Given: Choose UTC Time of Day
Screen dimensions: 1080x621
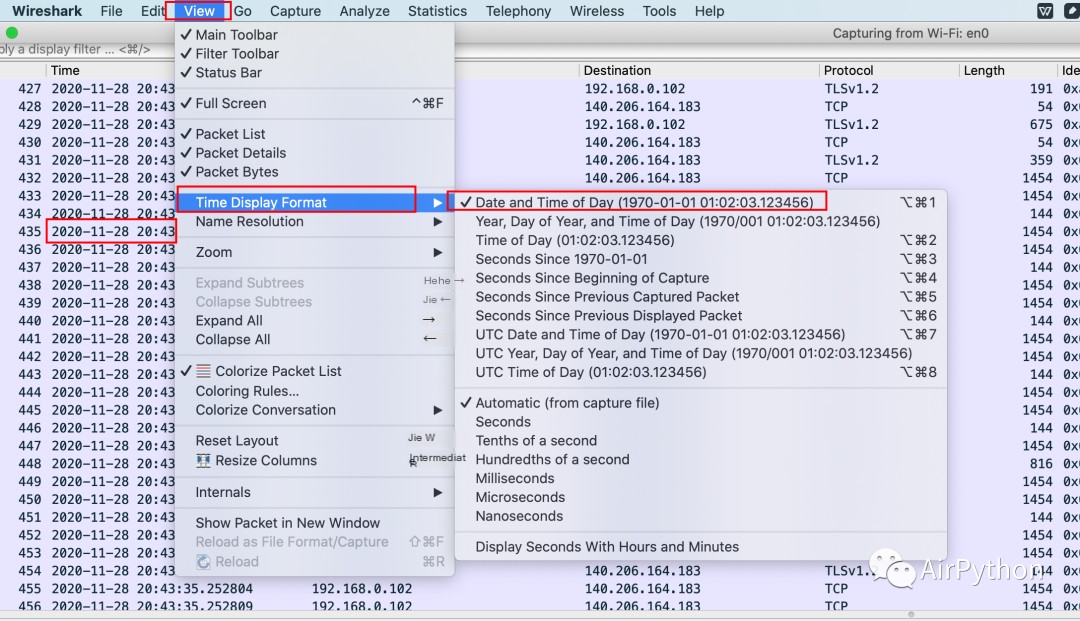Looking at the screenshot, I should point(700,372).
